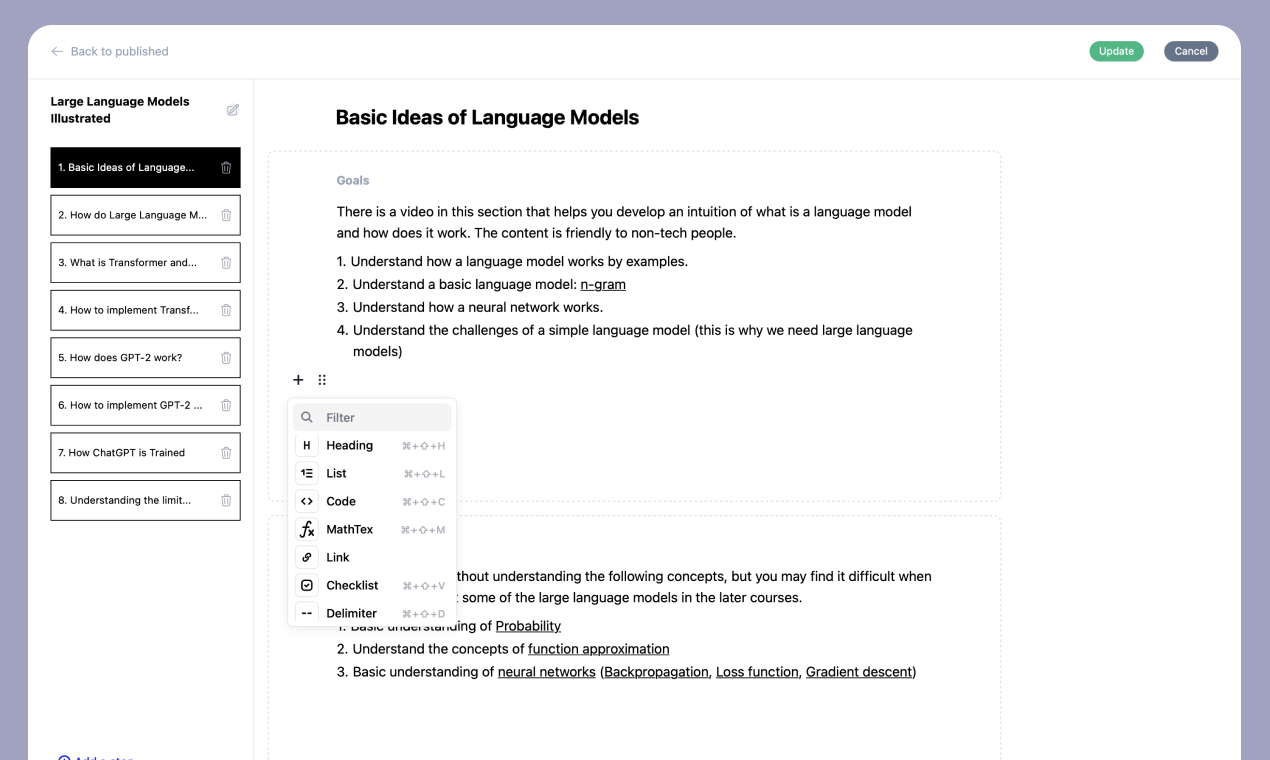Delete step 4 How to implement Transf
The width and height of the screenshot is (1270, 760).
pos(226,310)
